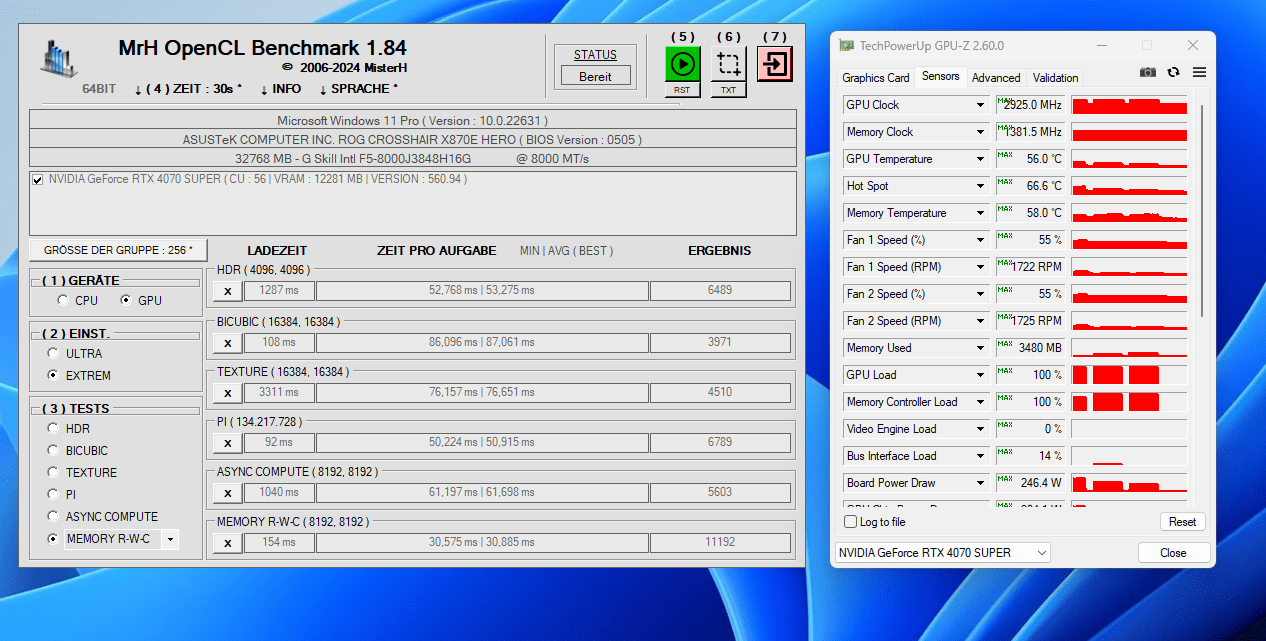This screenshot has width=1266, height=641.
Task: Open the GPU Load sensor dropdown
Action: click(x=980, y=375)
